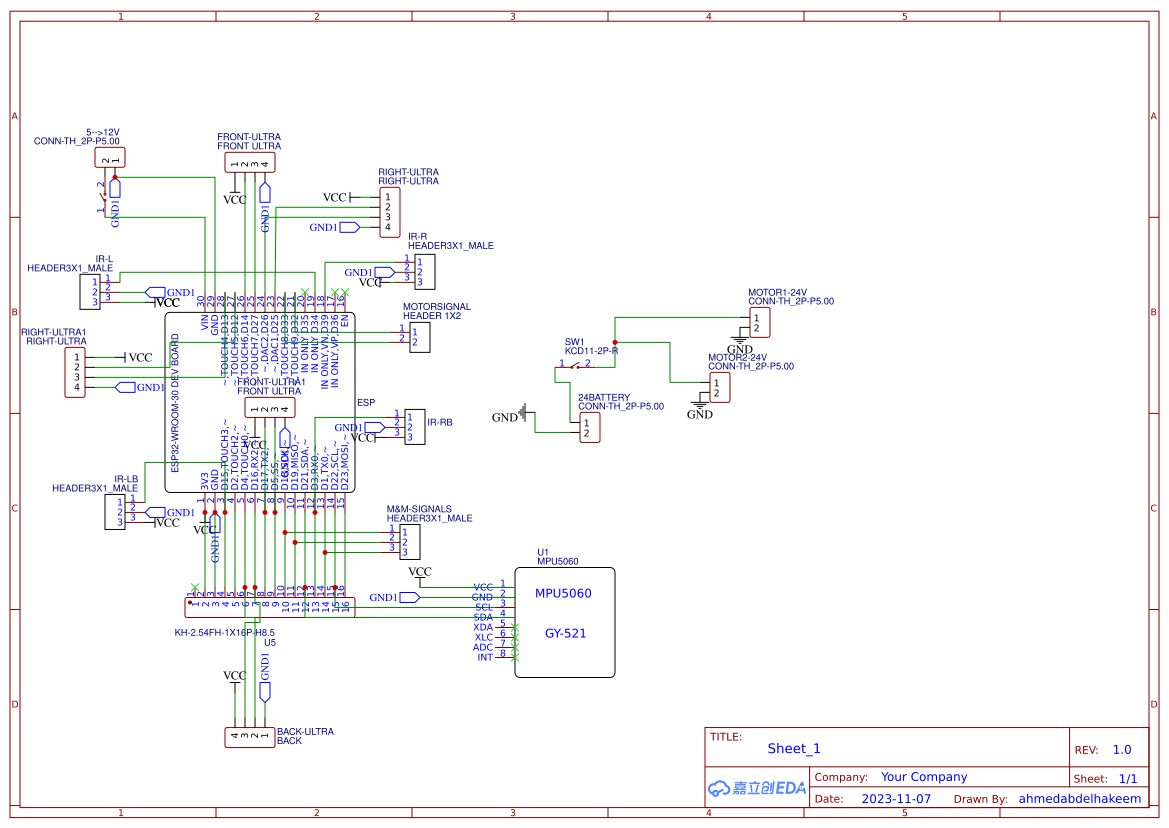
Task: Click the Sheet_1 title text
Action: [792, 748]
